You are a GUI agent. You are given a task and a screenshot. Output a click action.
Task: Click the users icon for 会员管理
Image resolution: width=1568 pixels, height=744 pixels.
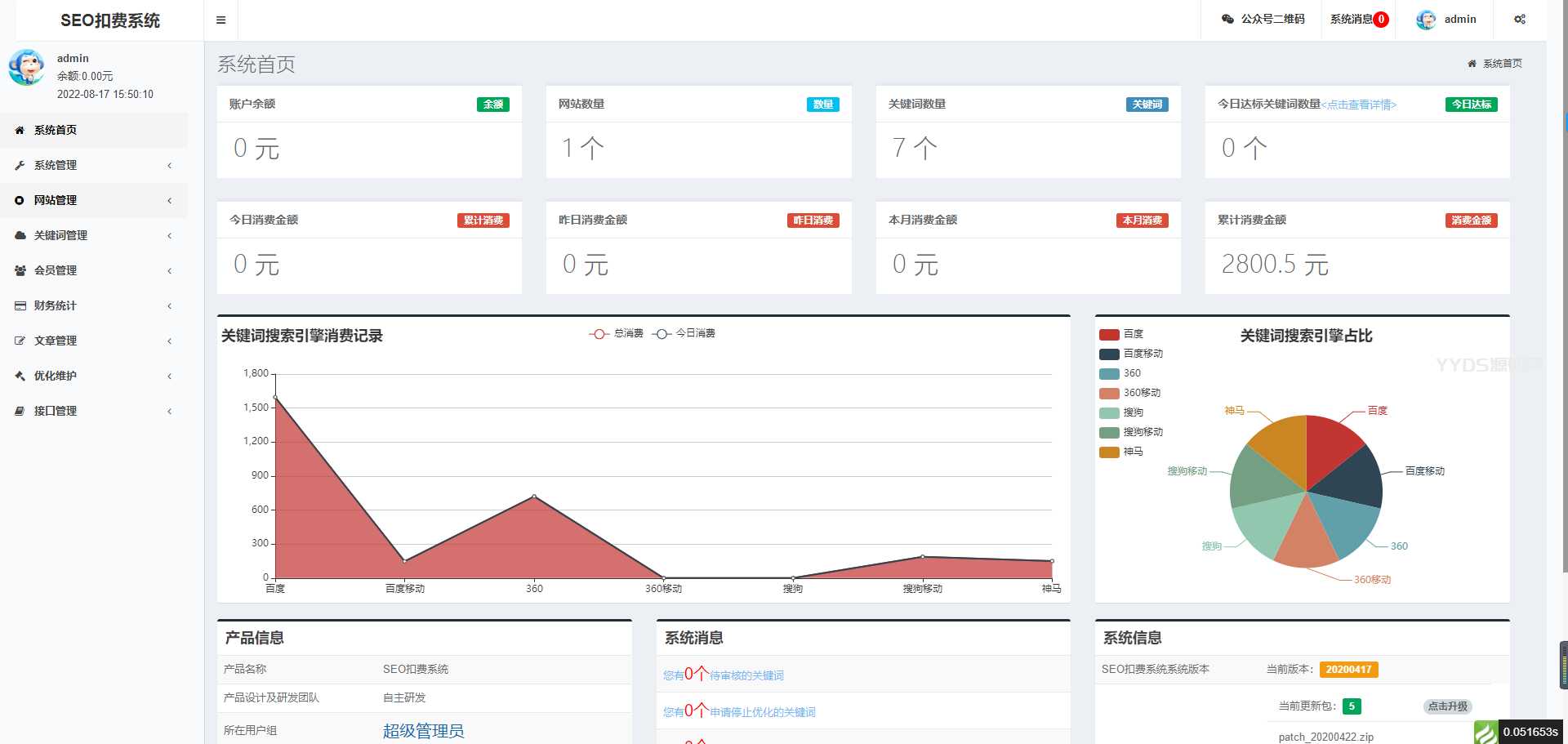point(20,271)
